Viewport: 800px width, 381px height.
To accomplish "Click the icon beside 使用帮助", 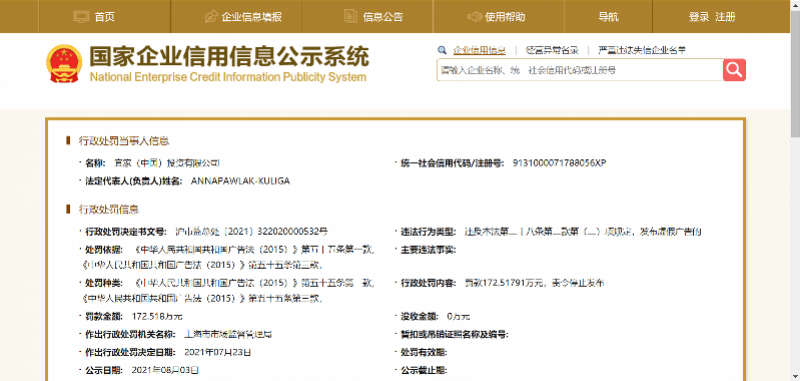I will [x=474, y=16].
